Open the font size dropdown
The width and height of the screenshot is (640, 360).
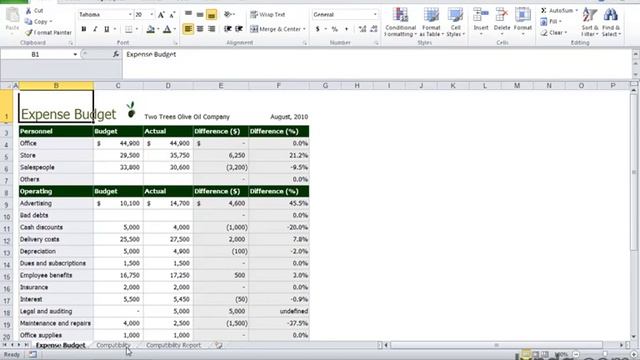click(x=151, y=15)
